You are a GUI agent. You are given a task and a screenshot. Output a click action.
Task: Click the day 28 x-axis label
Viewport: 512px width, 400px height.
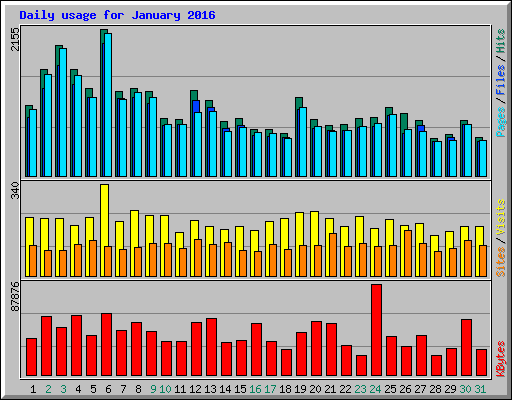(x=435, y=389)
